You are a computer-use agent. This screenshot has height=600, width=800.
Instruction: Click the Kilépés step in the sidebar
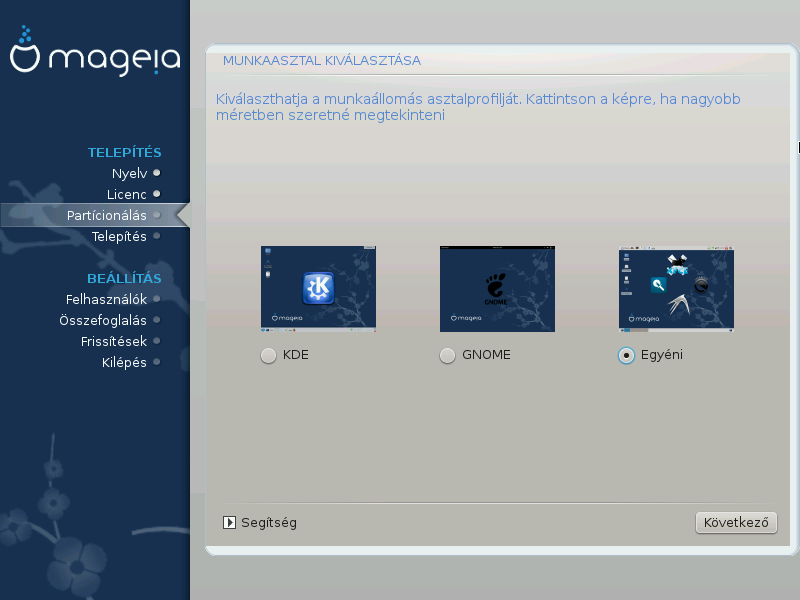click(124, 362)
